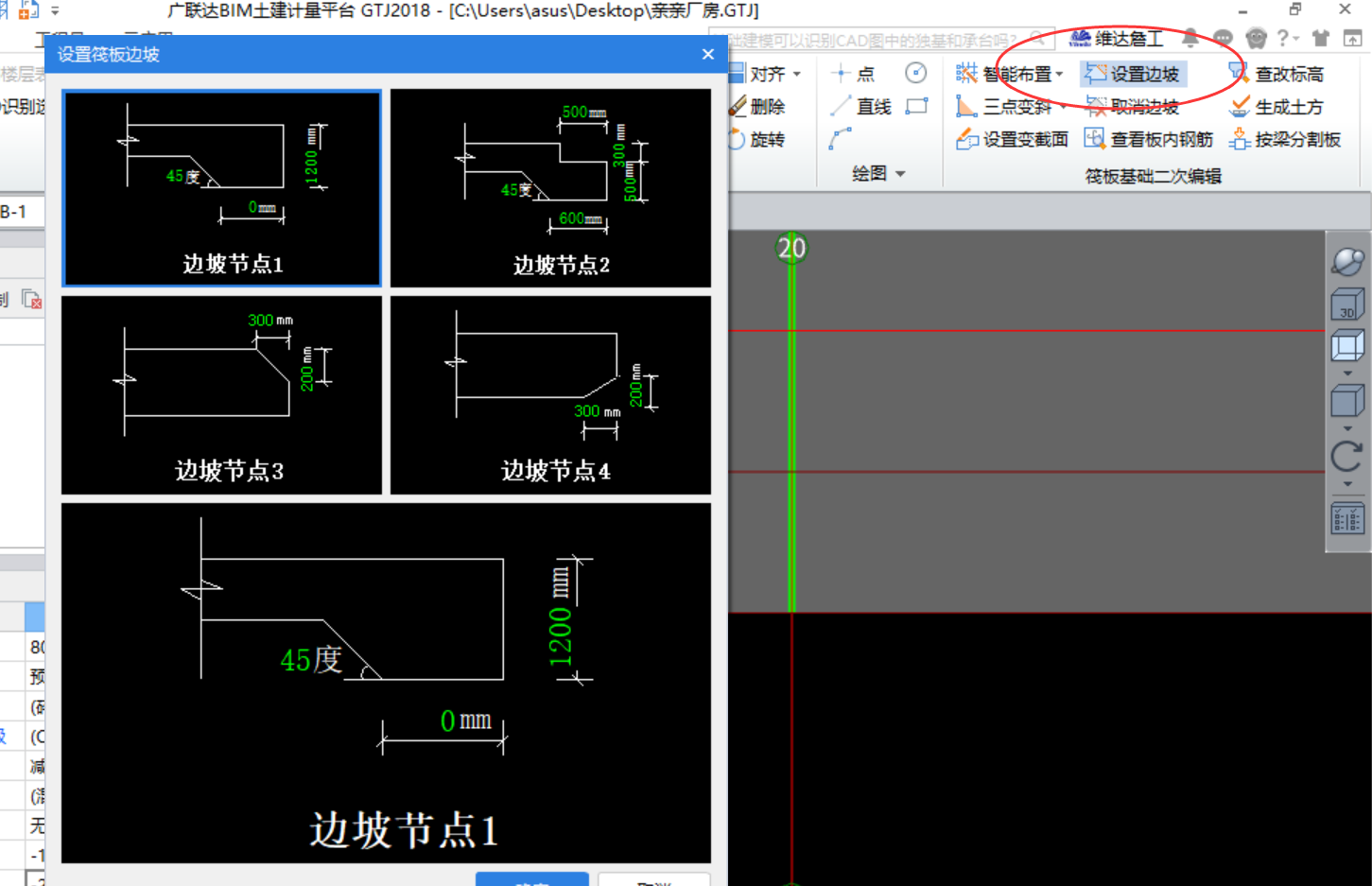Choose the 直线 draw tool
The height and width of the screenshot is (886, 1372).
(x=860, y=107)
